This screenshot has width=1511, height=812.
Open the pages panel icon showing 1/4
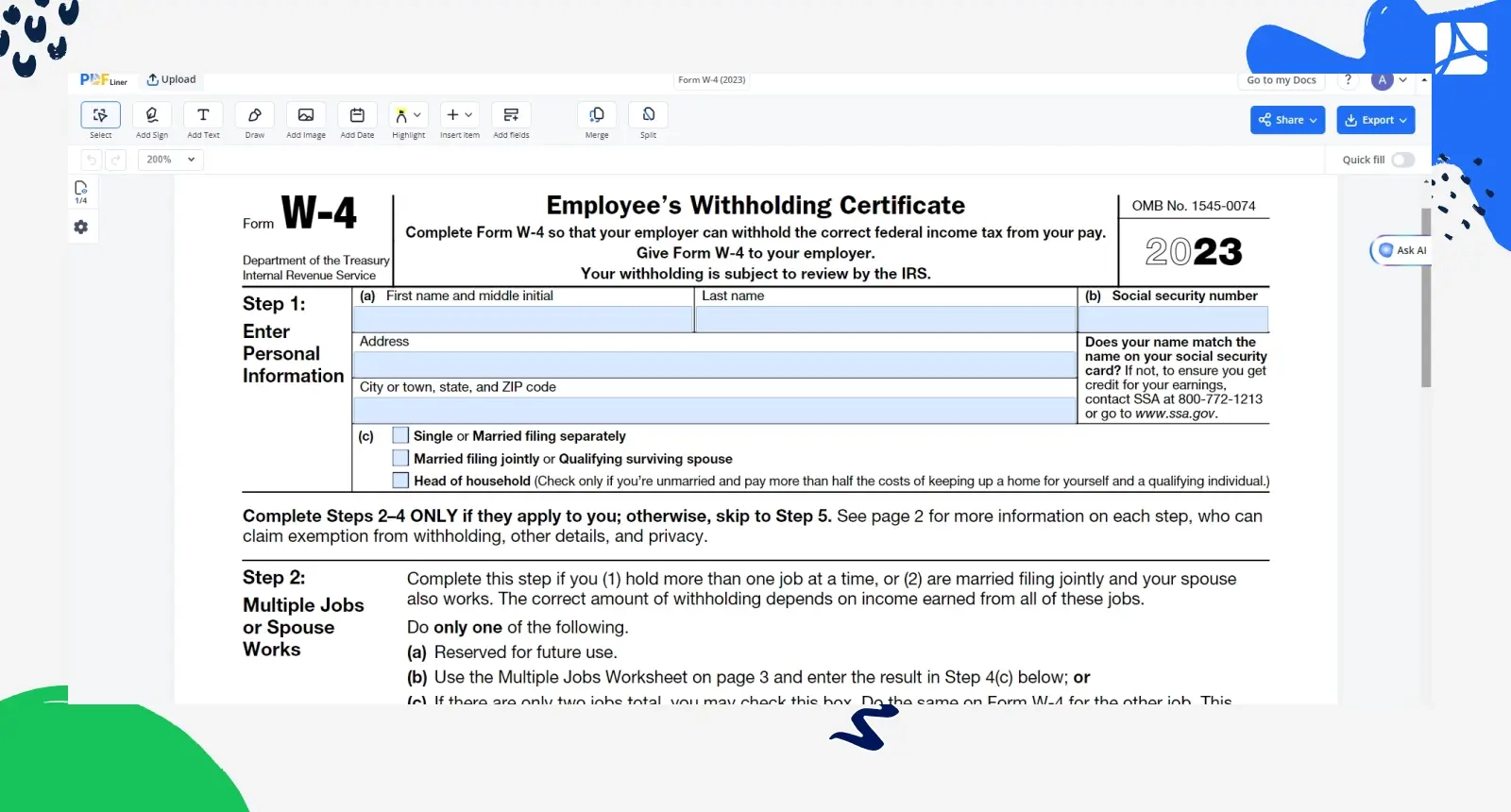81,193
